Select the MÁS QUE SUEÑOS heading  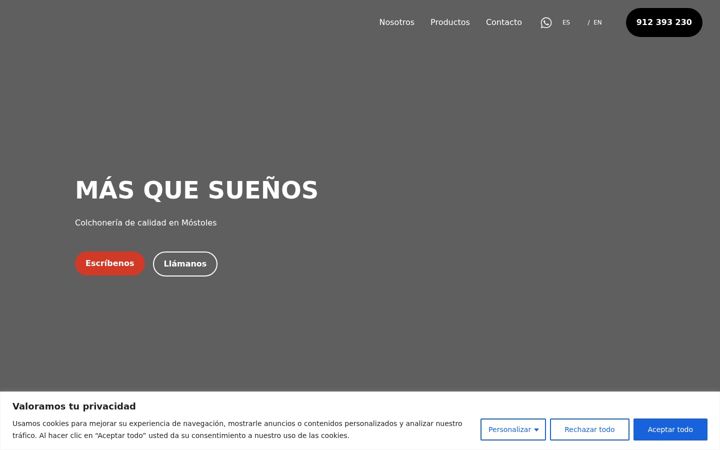click(197, 190)
